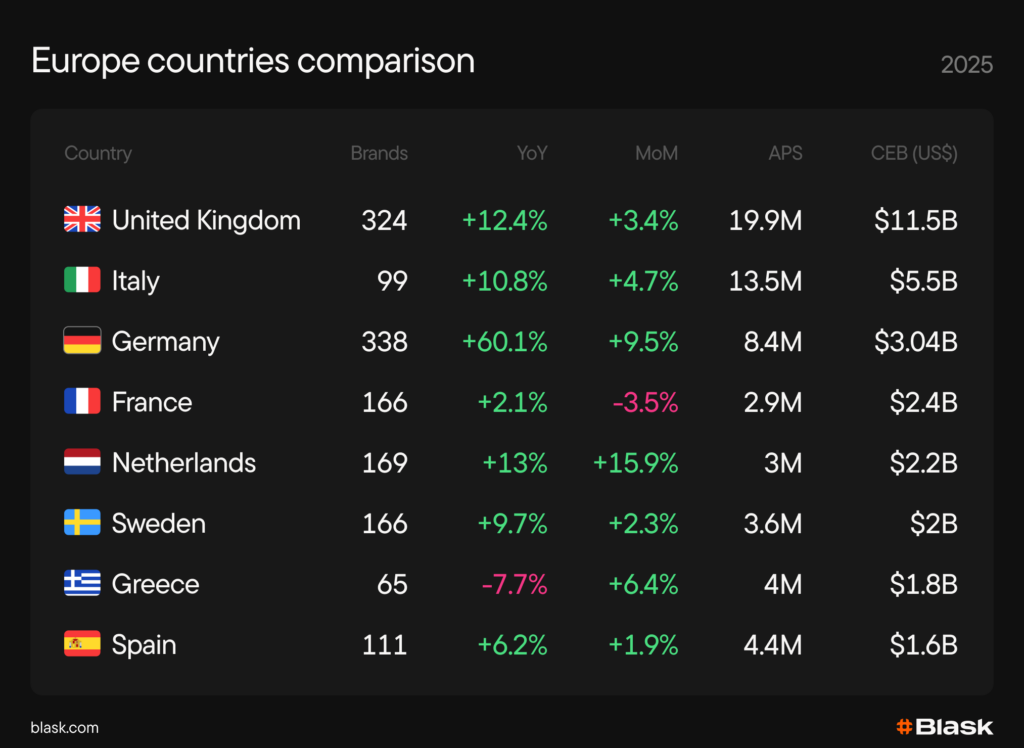Image resolution: width=1024 pixels, height=748 pixels.
Task: Click the Italy flag icon
Action: [x=82, y=281]
